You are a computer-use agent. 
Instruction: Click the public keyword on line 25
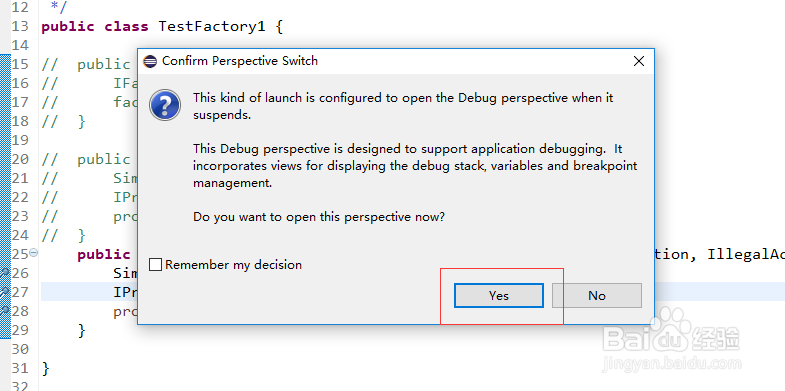point(104,254)
